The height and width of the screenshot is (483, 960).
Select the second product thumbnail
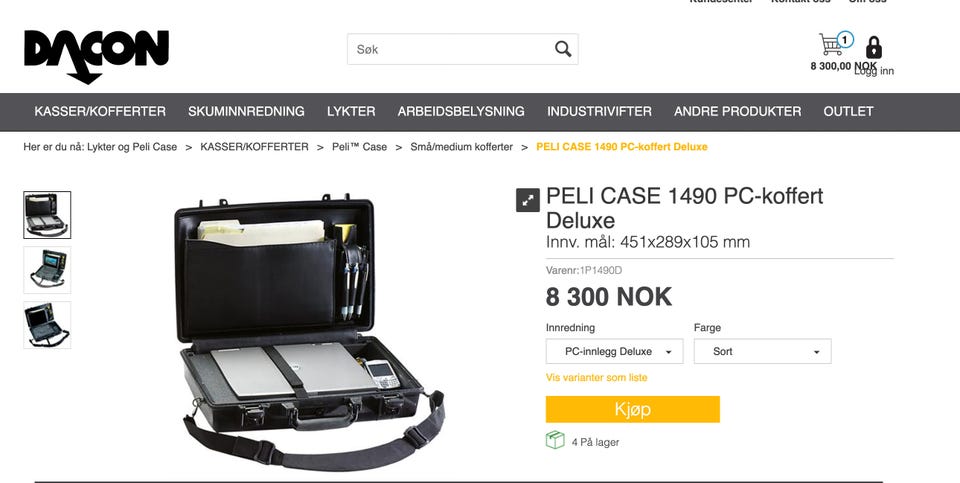pyautogui.click(x=47, y=270)
